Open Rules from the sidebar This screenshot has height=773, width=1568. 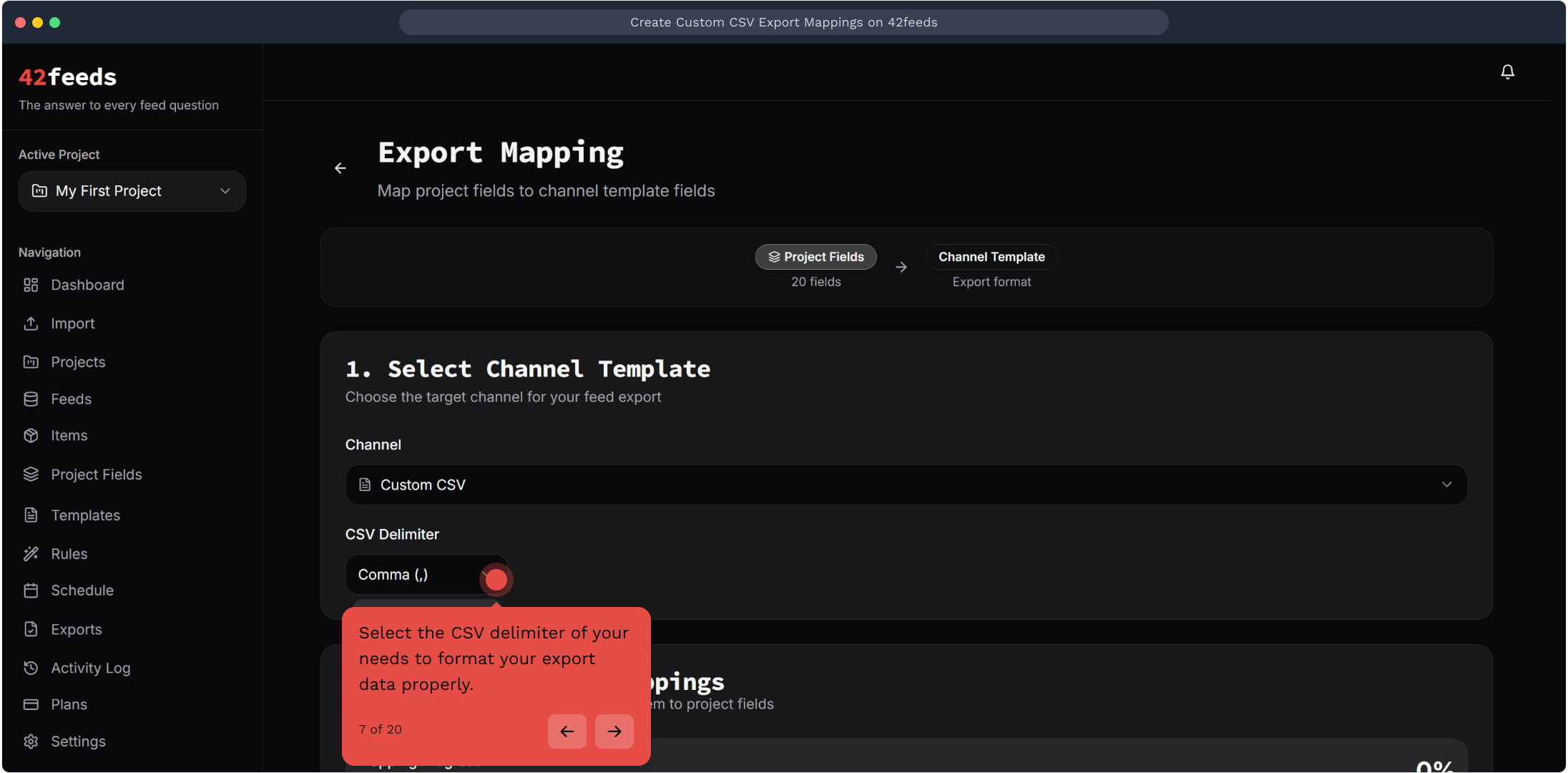pos(69,553)
